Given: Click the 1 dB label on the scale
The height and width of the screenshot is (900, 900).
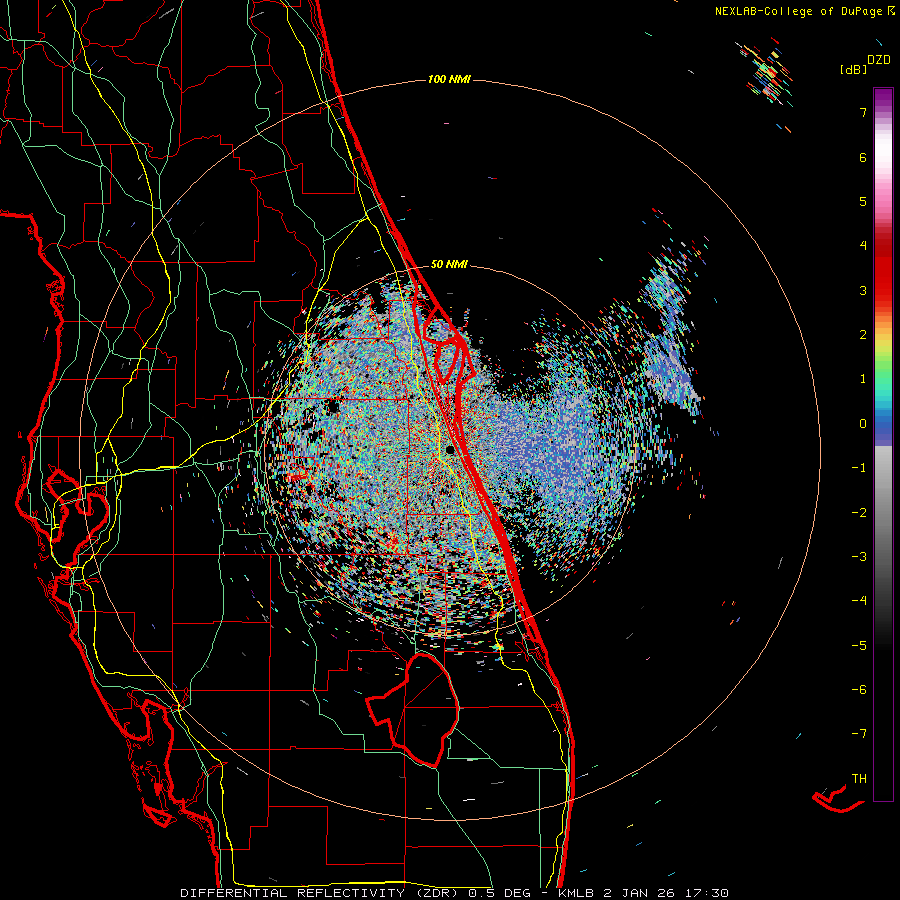Looking at the screenshot, I should pos(863,379).
